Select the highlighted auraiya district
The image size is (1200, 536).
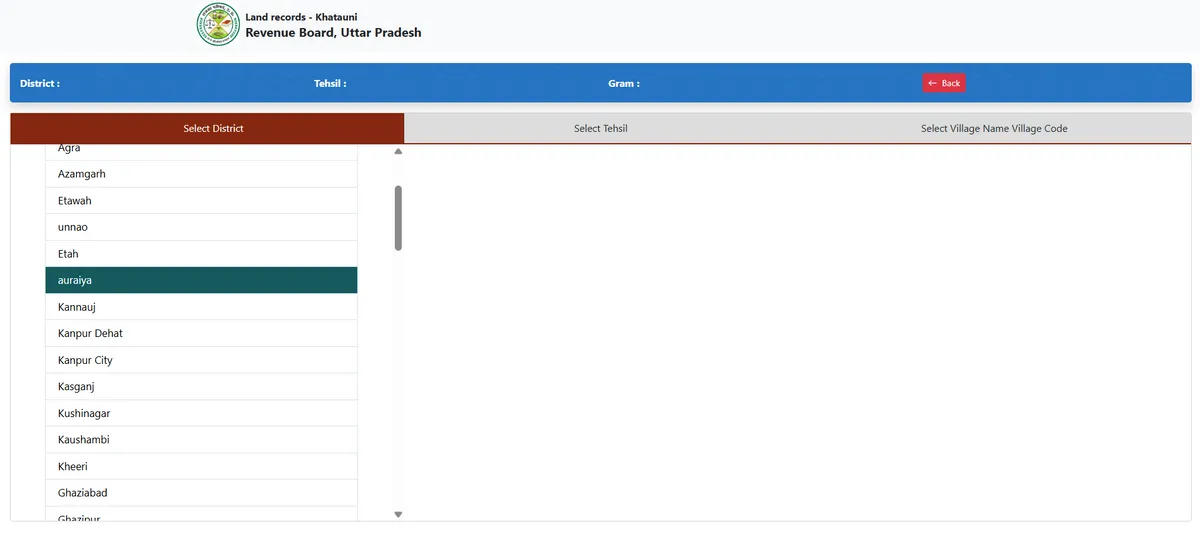click(x=201, y=280)
